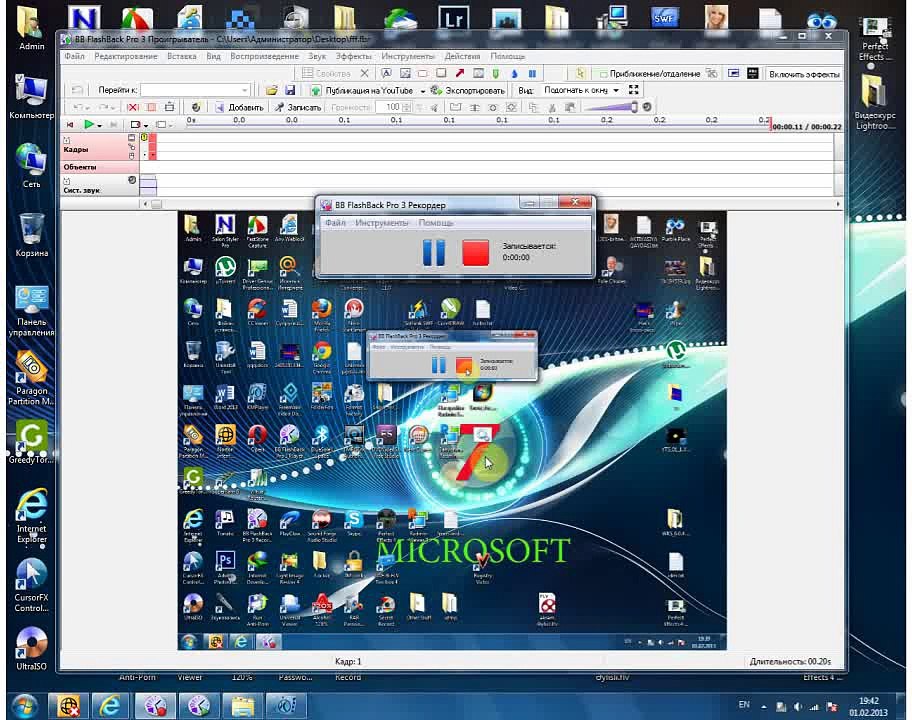Click the red playhead marker on the timeline
Viewport: 912px width, 720px height.
[771, 124]
